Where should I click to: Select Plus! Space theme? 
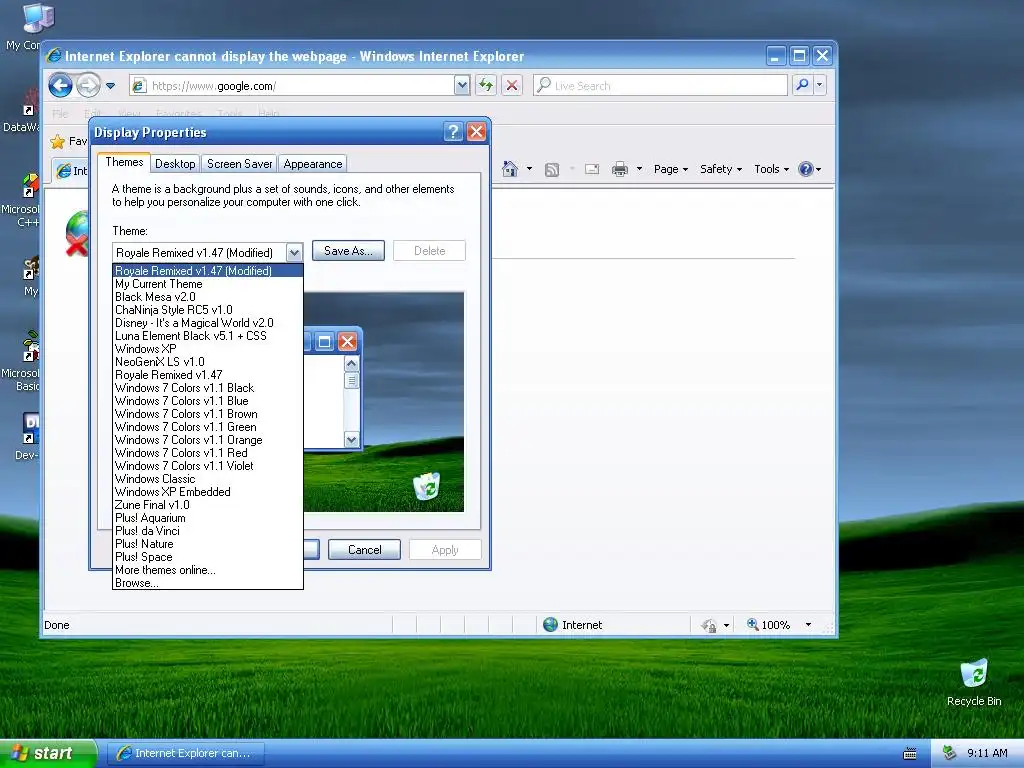(x=208, y=557)
